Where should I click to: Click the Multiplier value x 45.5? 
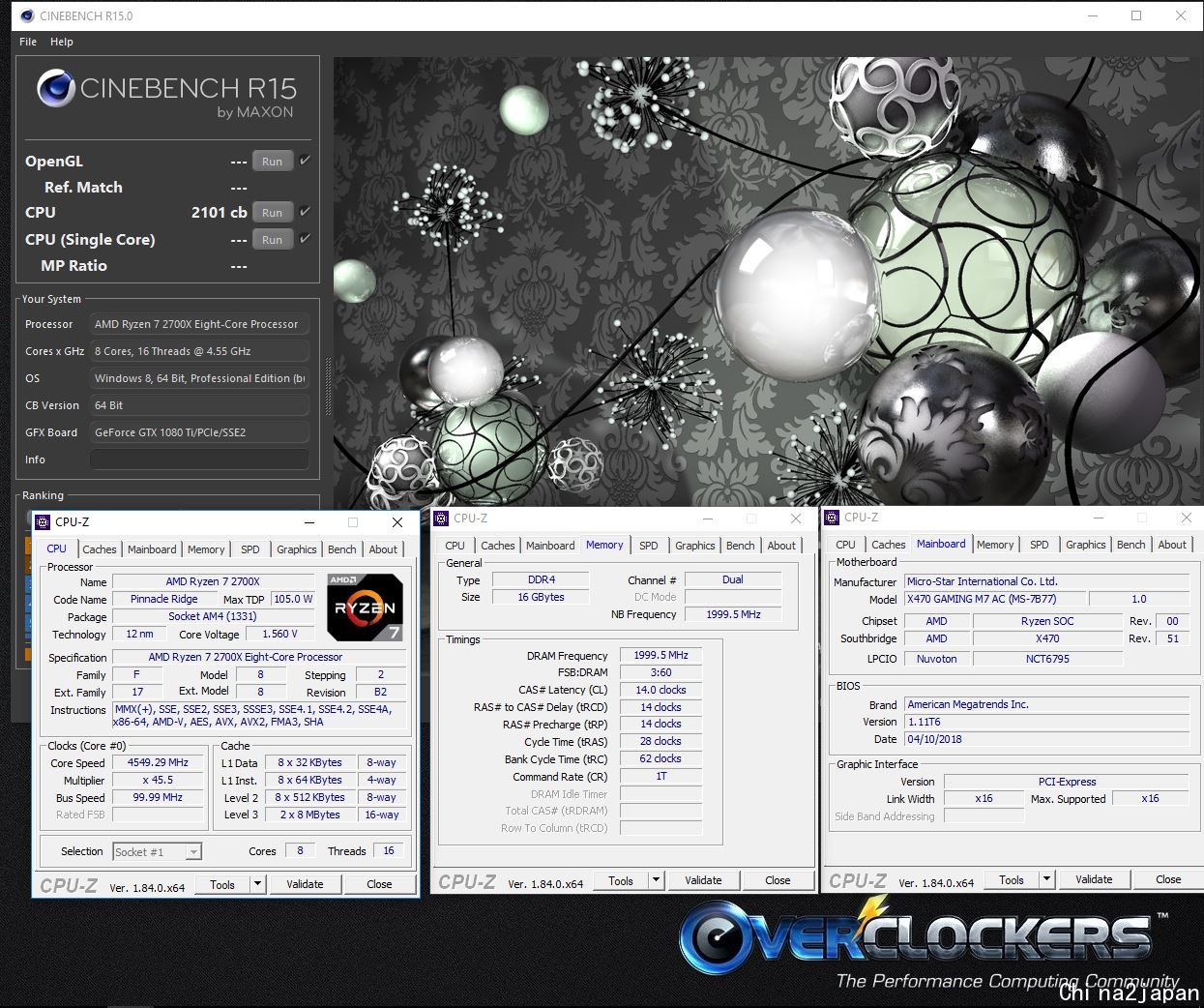(x=159, y=780)
